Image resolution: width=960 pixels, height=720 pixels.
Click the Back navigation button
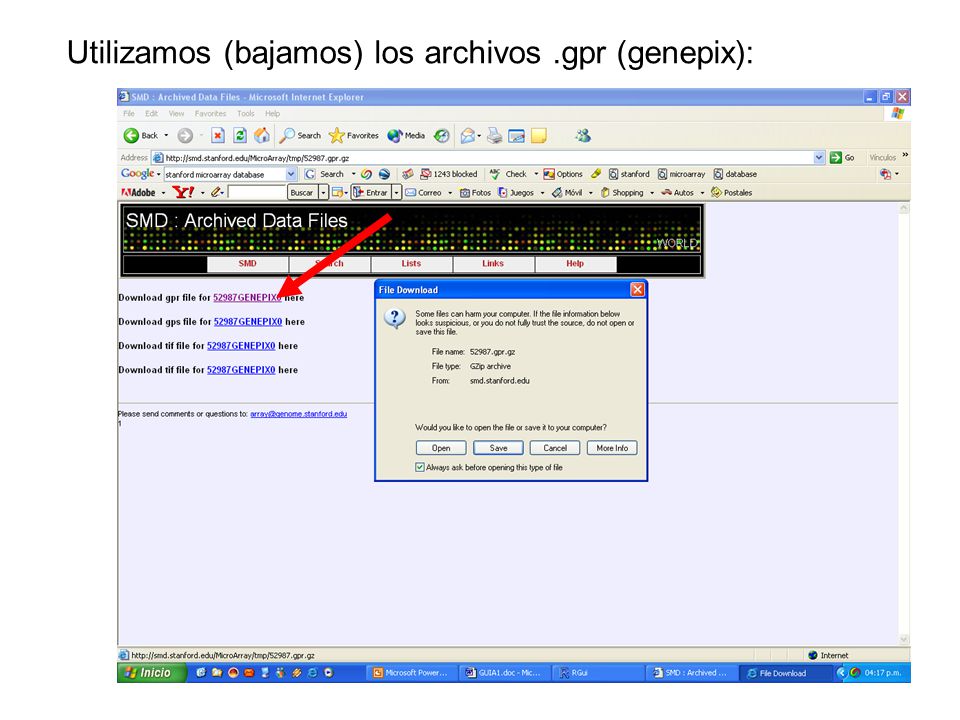pyautogui.click(x=141, y=136)
